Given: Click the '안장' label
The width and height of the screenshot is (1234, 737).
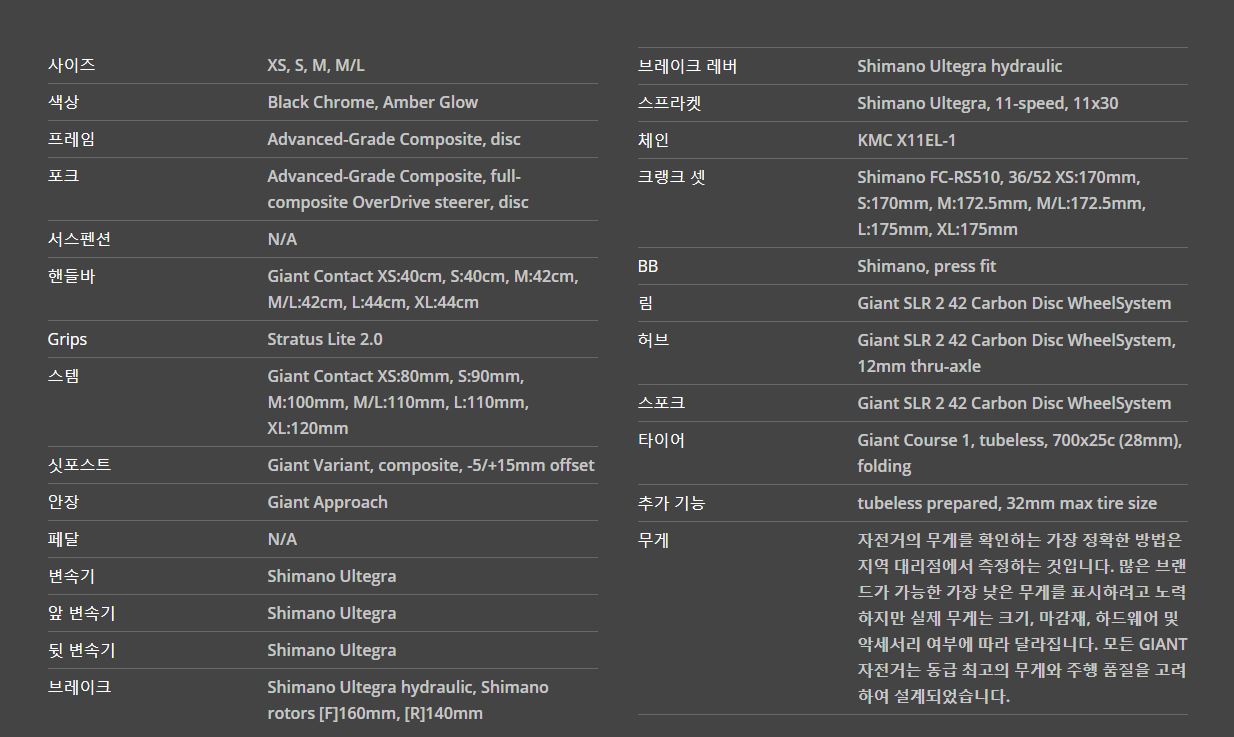Looking at the screenshot, I should click(64, 502).
